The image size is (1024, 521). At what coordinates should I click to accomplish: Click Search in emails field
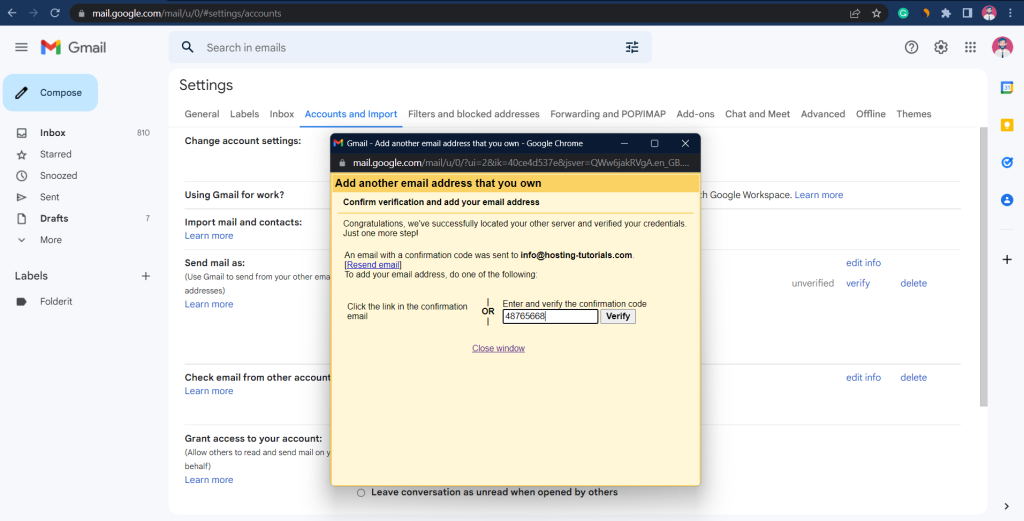409,47
